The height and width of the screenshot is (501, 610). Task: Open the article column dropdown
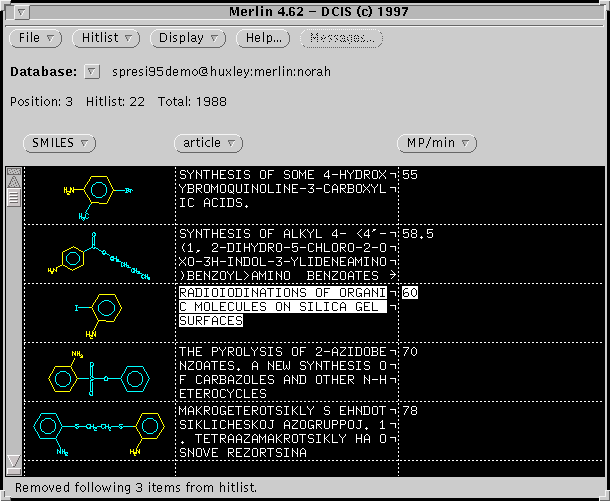coord(208,143)
